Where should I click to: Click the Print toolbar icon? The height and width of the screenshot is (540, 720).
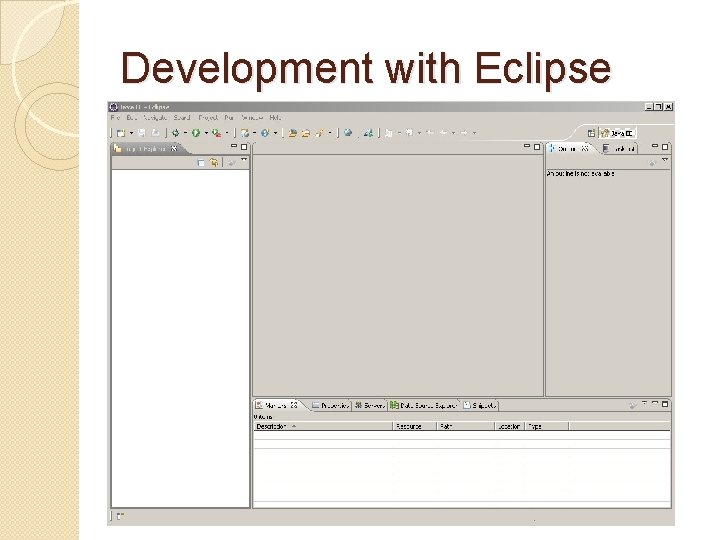point(156,133)
